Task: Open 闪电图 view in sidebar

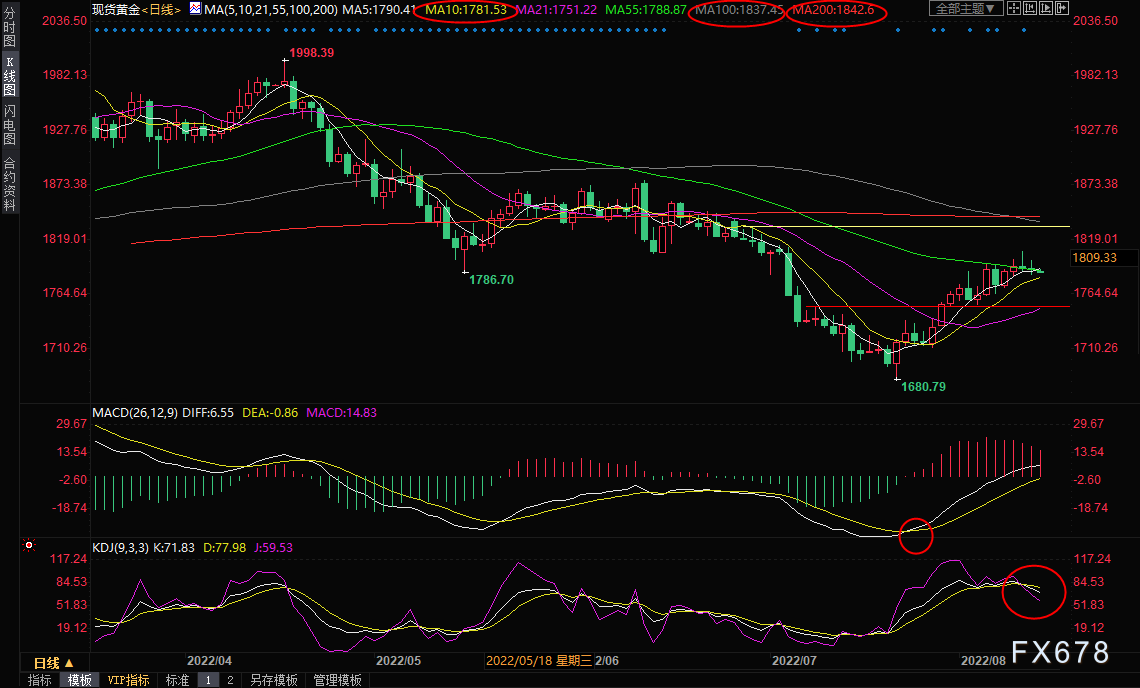Action: 9,124
